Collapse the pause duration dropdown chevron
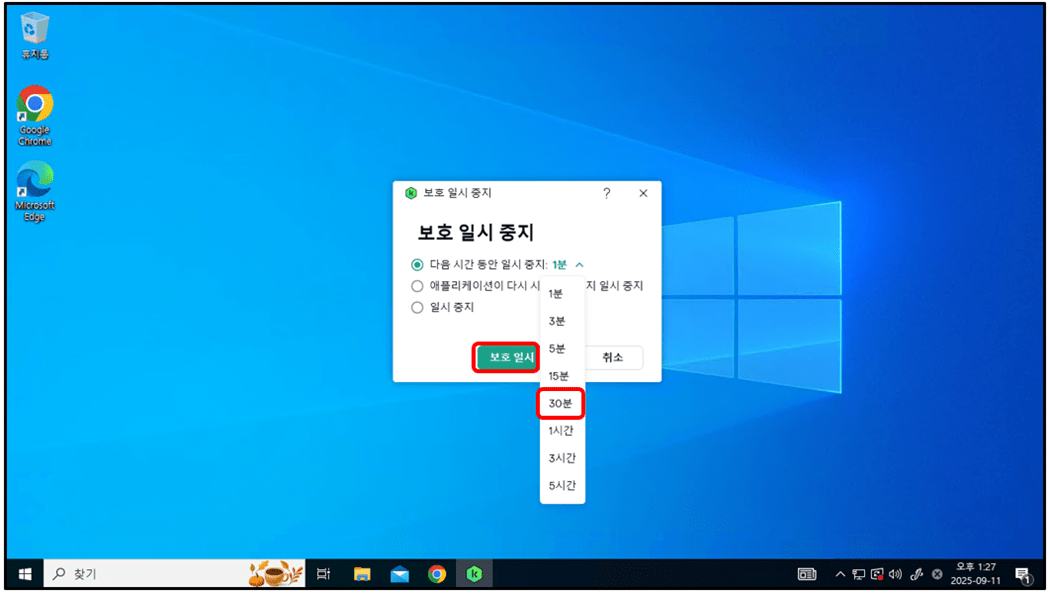Image resolution: width=1050 pixels, height=593 pixels. tap(579, 265)
